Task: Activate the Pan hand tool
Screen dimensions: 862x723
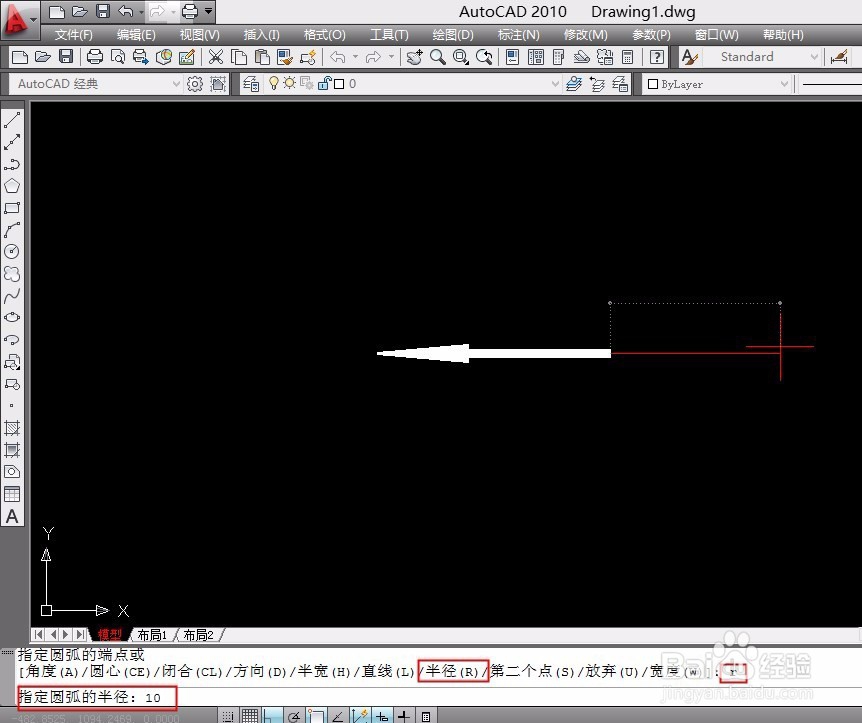Action: coord(414,57)
